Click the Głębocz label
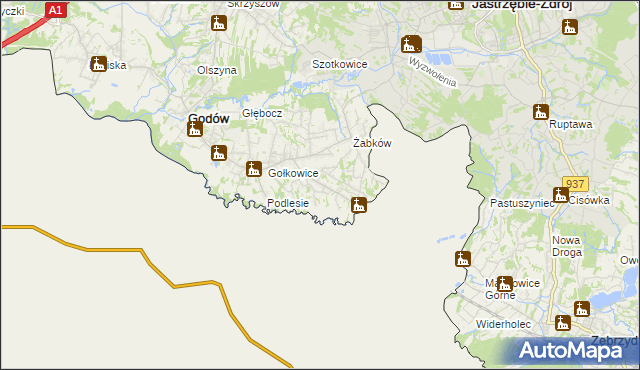This screenshot has width=640, height=370. pos(262,113)
